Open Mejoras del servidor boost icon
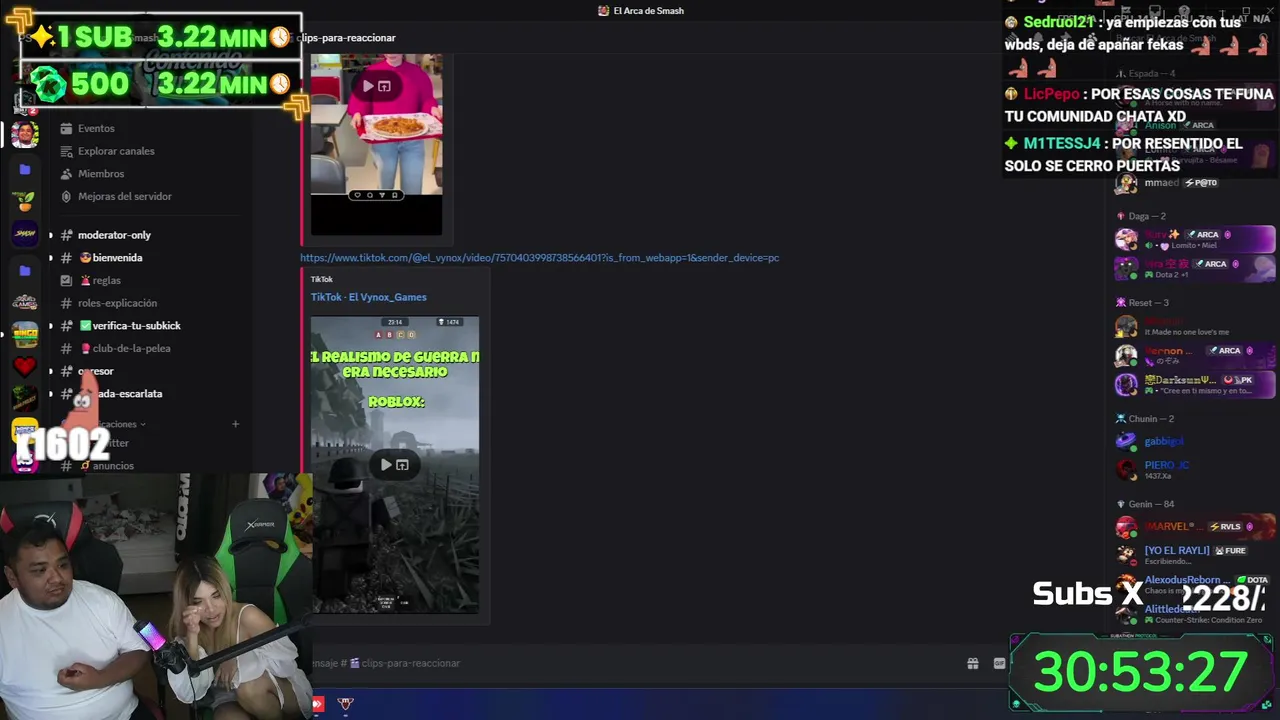1280x720 pixels. coord(66,196)
